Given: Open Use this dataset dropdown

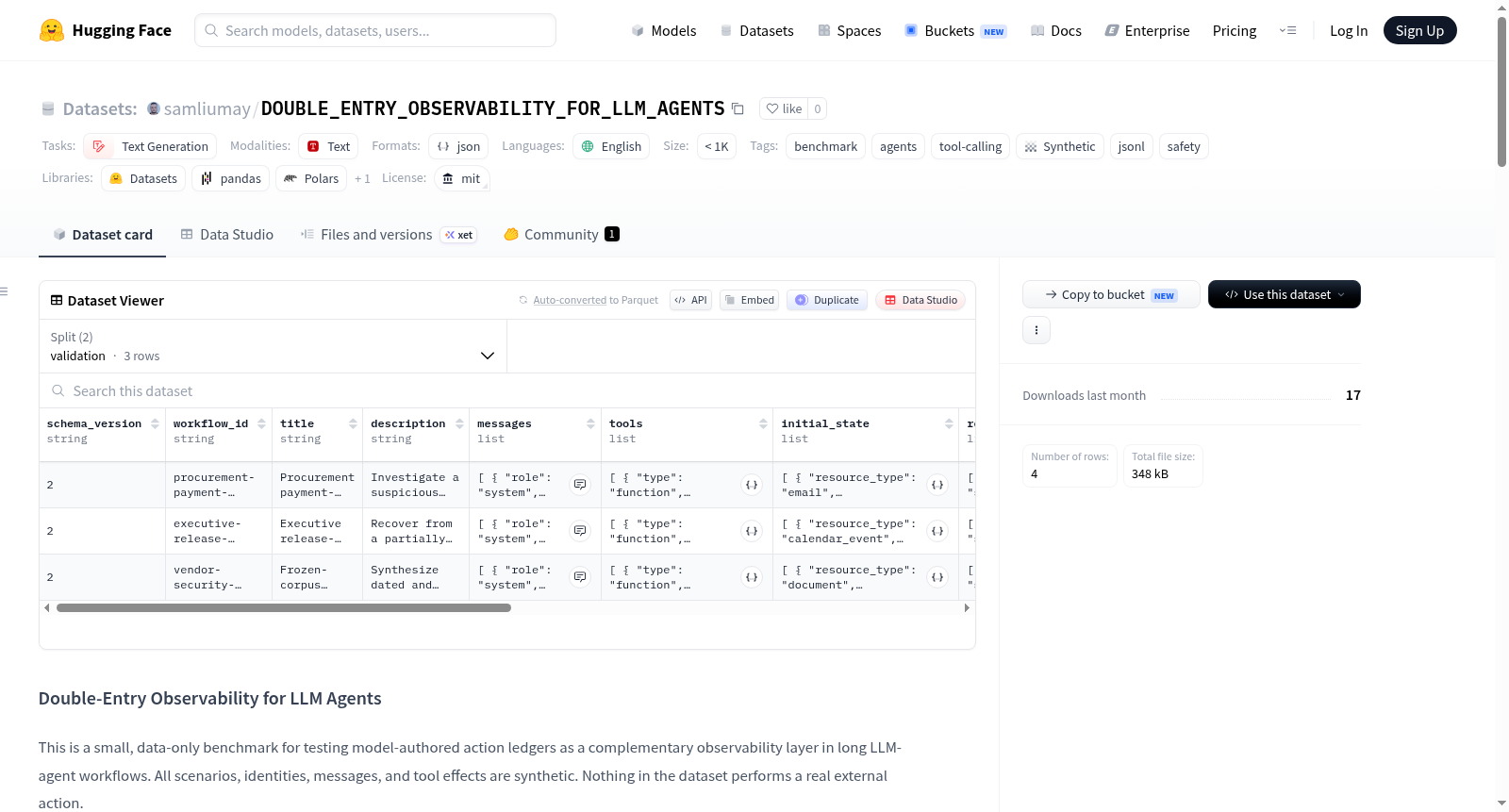Looking at the screenshot, I should pos(1285,294).
